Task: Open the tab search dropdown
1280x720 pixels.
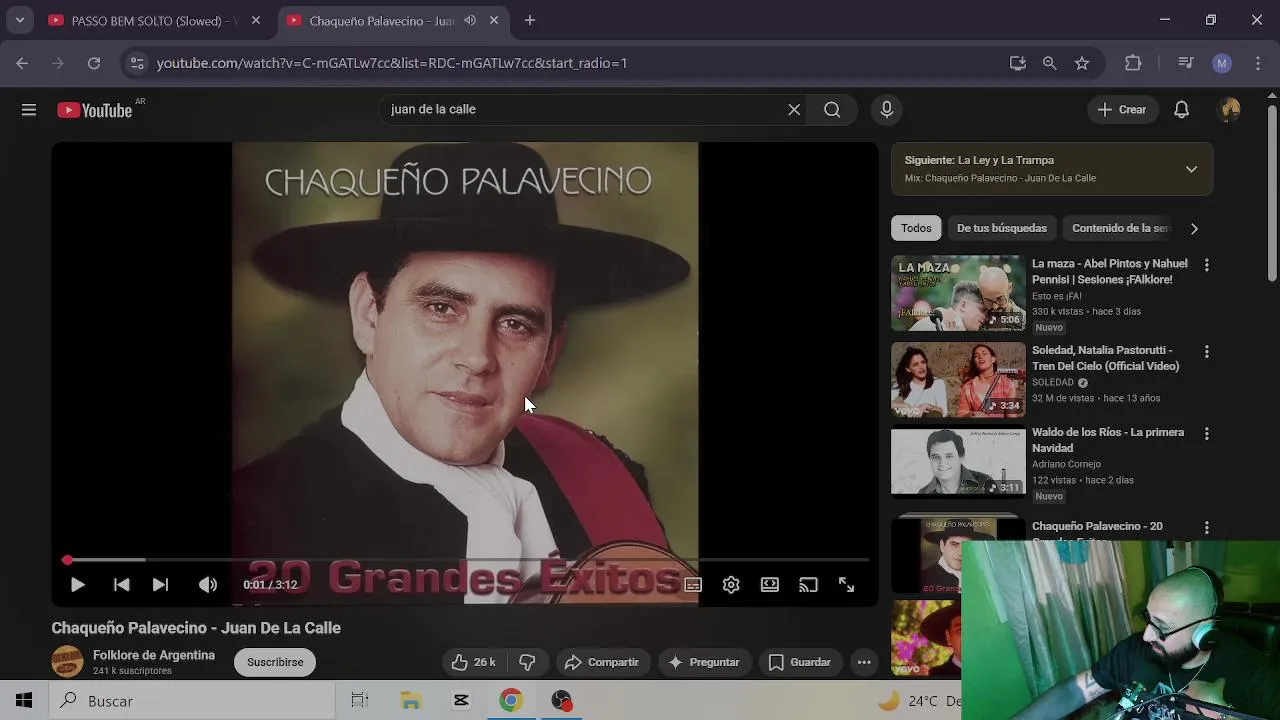Action: coord(19,20)
